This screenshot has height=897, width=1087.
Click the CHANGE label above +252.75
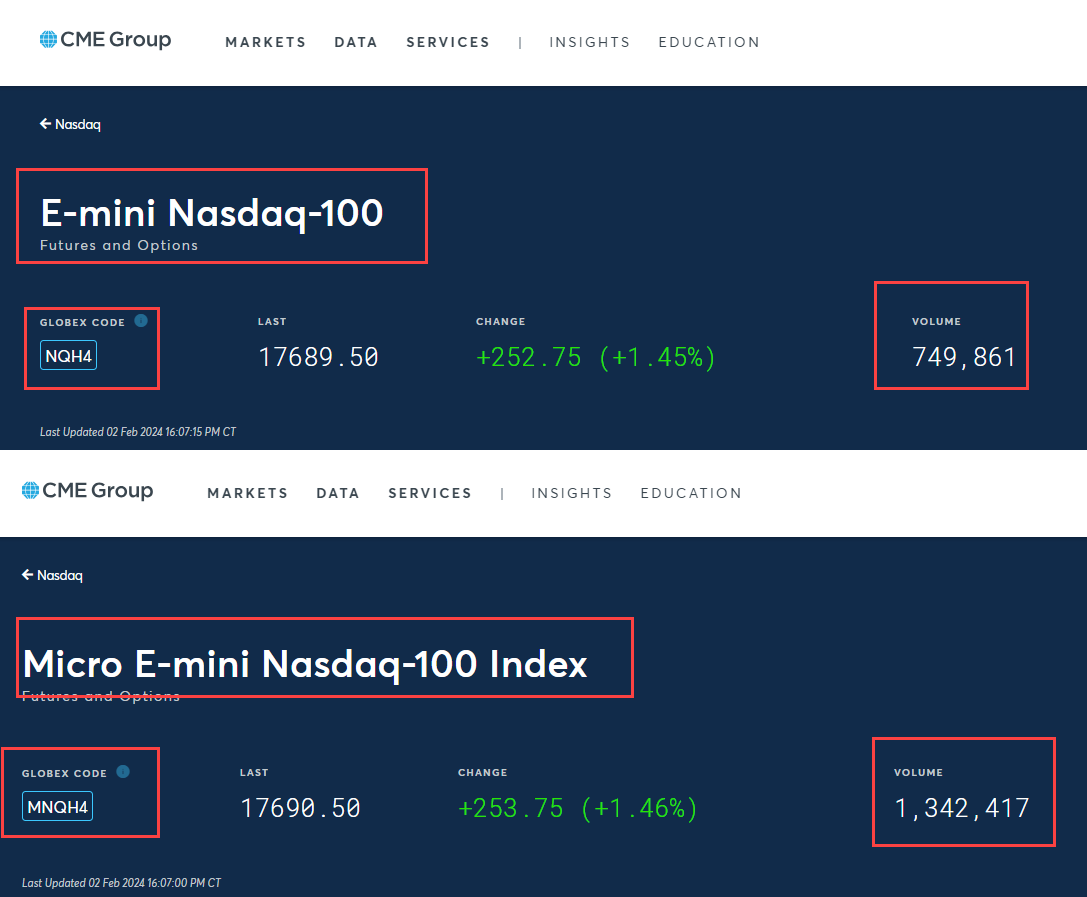[501, 322]
